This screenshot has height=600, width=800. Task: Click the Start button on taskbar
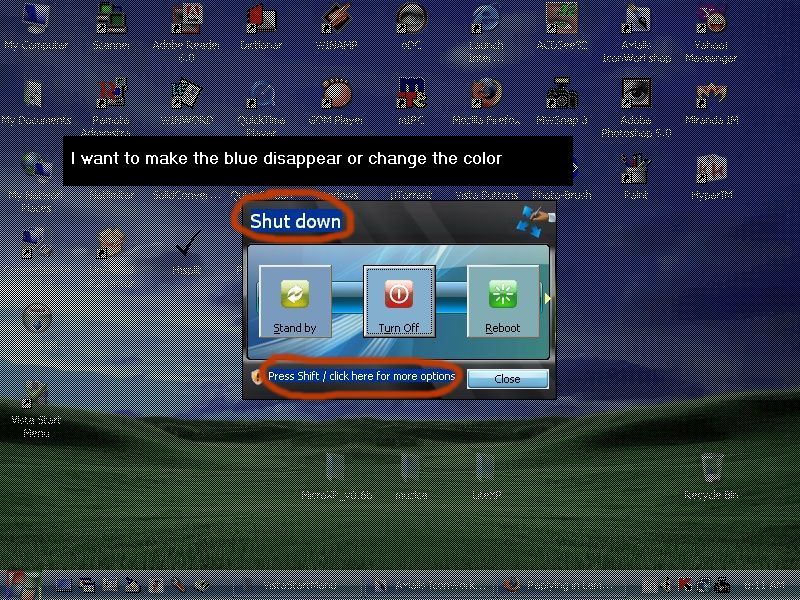pos(20,585)
